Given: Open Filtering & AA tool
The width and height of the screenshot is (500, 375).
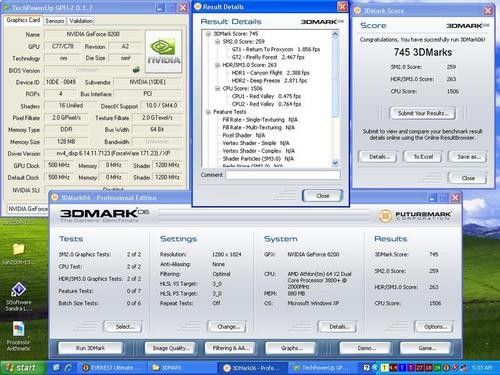Looking at the screenshot, I should [x=230, y=348].
